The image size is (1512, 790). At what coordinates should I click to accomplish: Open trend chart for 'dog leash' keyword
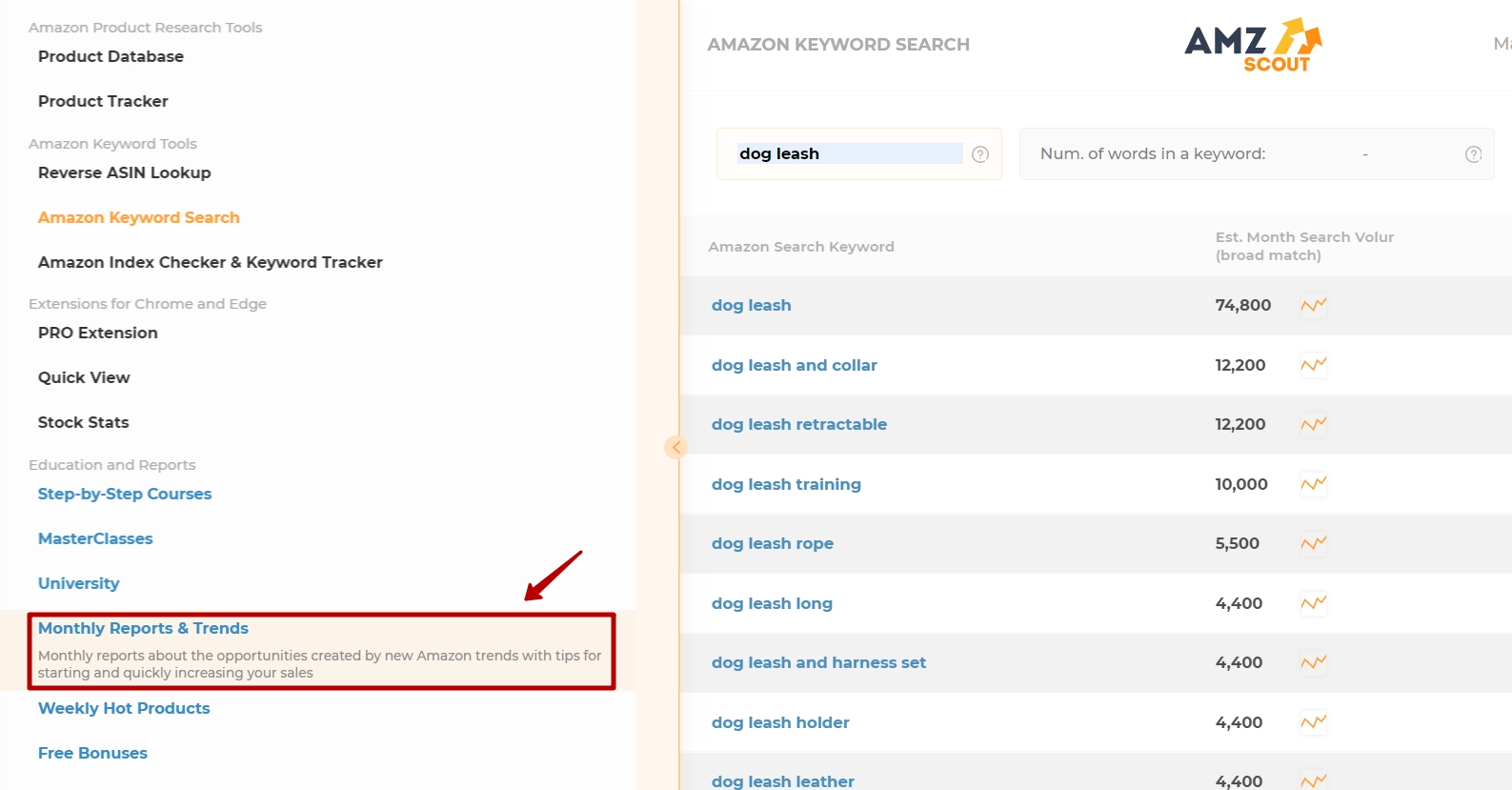click(x=1314, y=305)
